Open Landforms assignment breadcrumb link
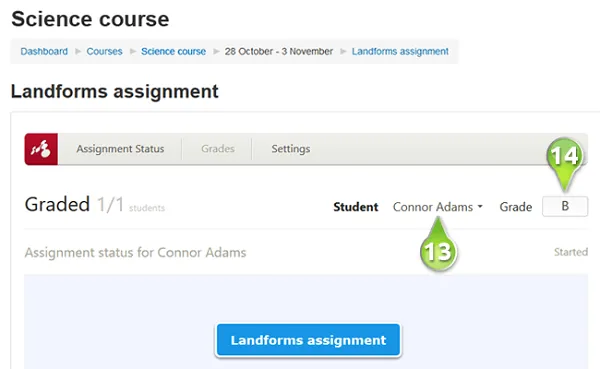This screenshot has height=369, width=600. pos(400,51)
